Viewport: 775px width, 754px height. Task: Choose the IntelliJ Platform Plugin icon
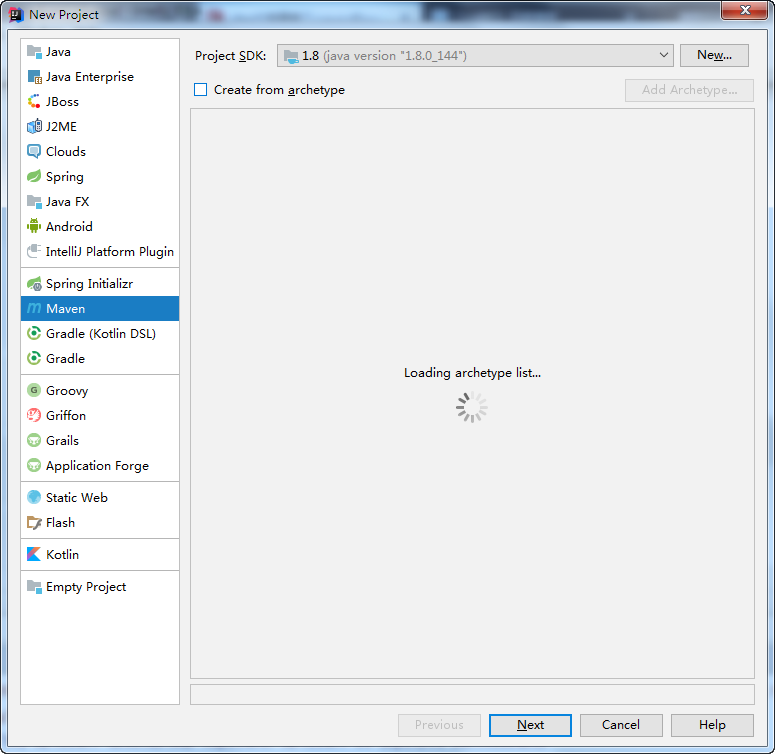pyautogui.click(x=34, y=251)
